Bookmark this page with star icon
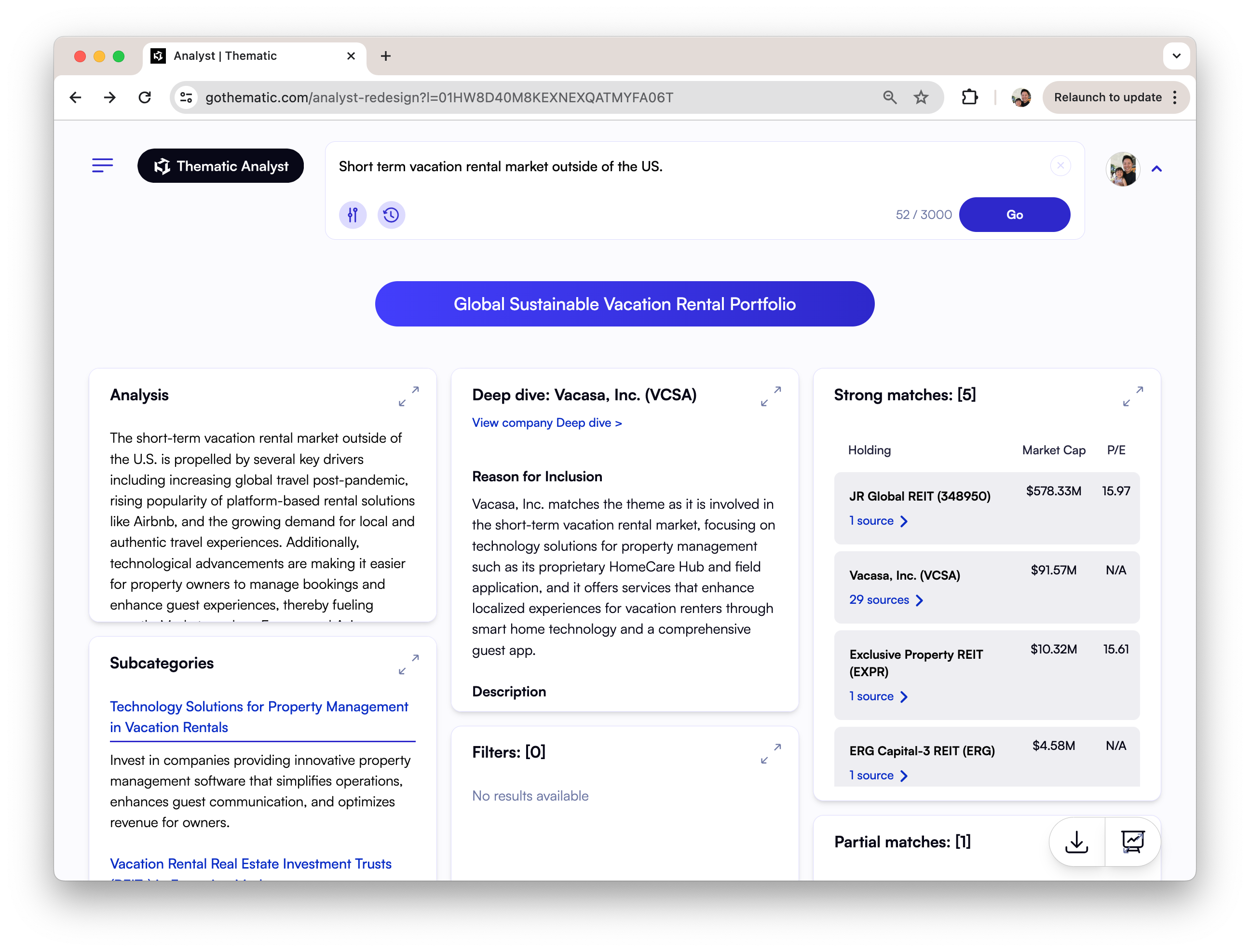Viewport: 1250px width, 952px height. [921, 97]
